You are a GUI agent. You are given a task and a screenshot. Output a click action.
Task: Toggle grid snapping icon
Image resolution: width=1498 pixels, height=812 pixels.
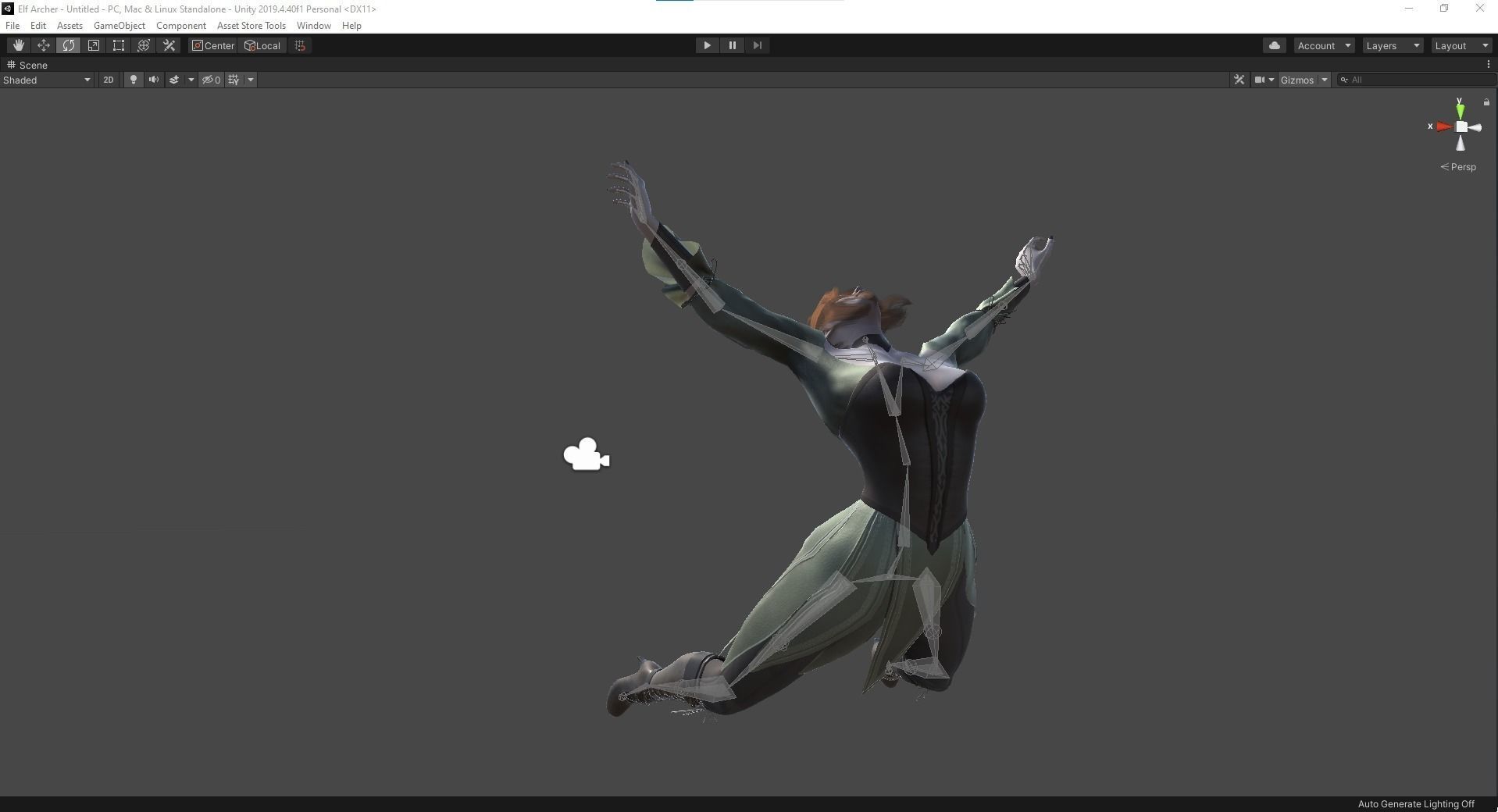300,45
